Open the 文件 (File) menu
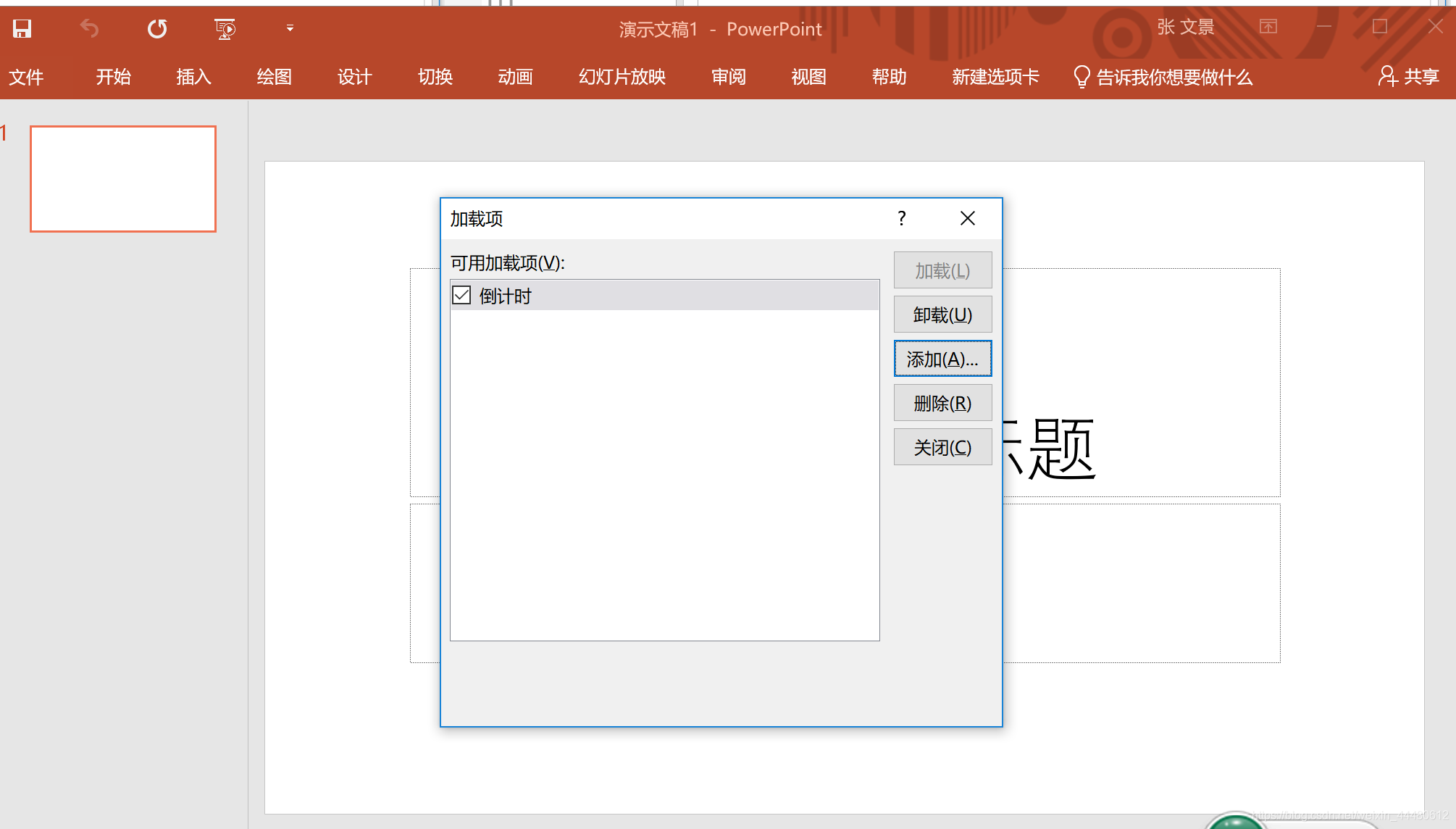The image size is (1456, 829). [x=26, y=77]
